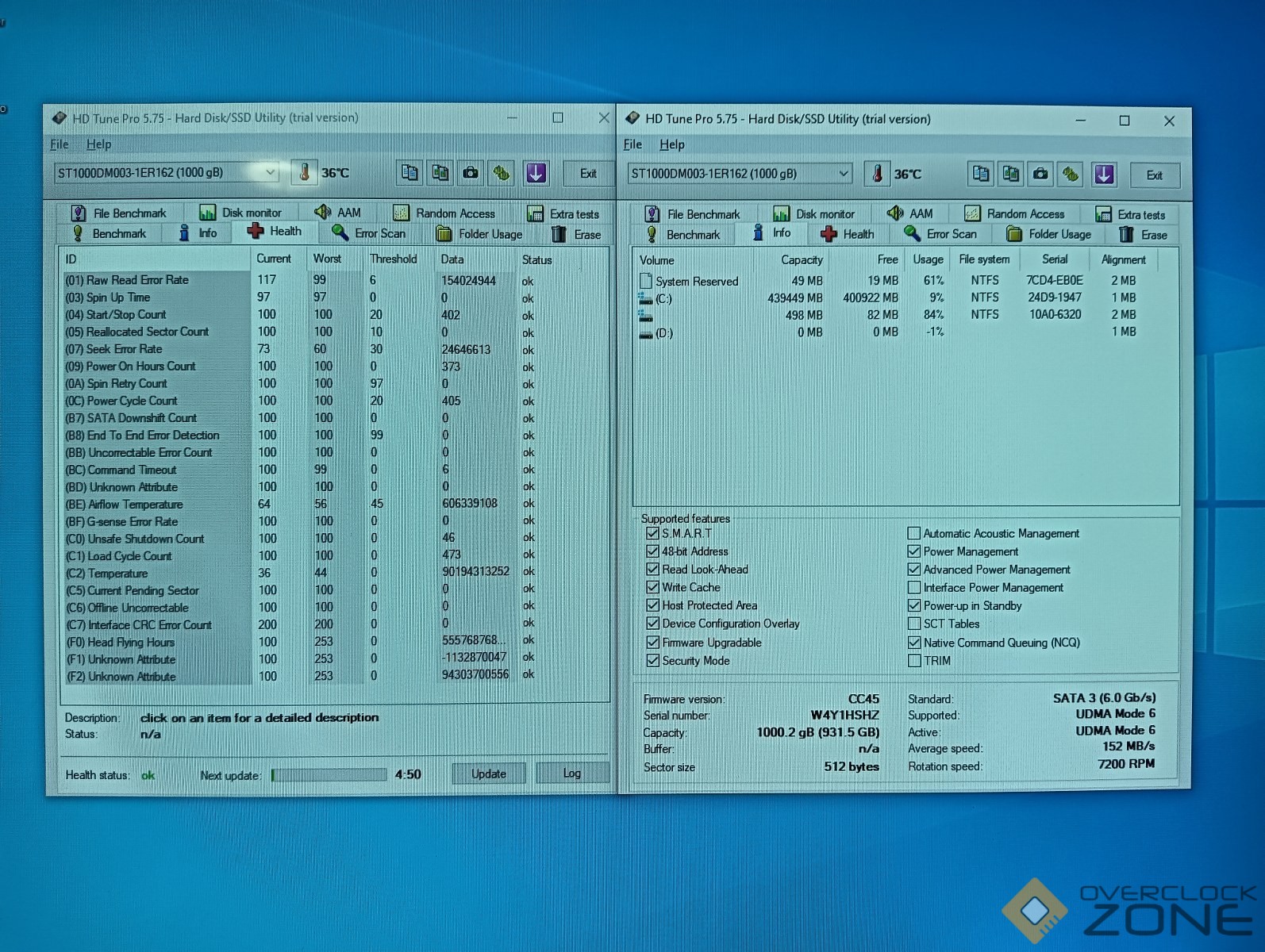Click the Capacity column header in Info table

(802, 259)
